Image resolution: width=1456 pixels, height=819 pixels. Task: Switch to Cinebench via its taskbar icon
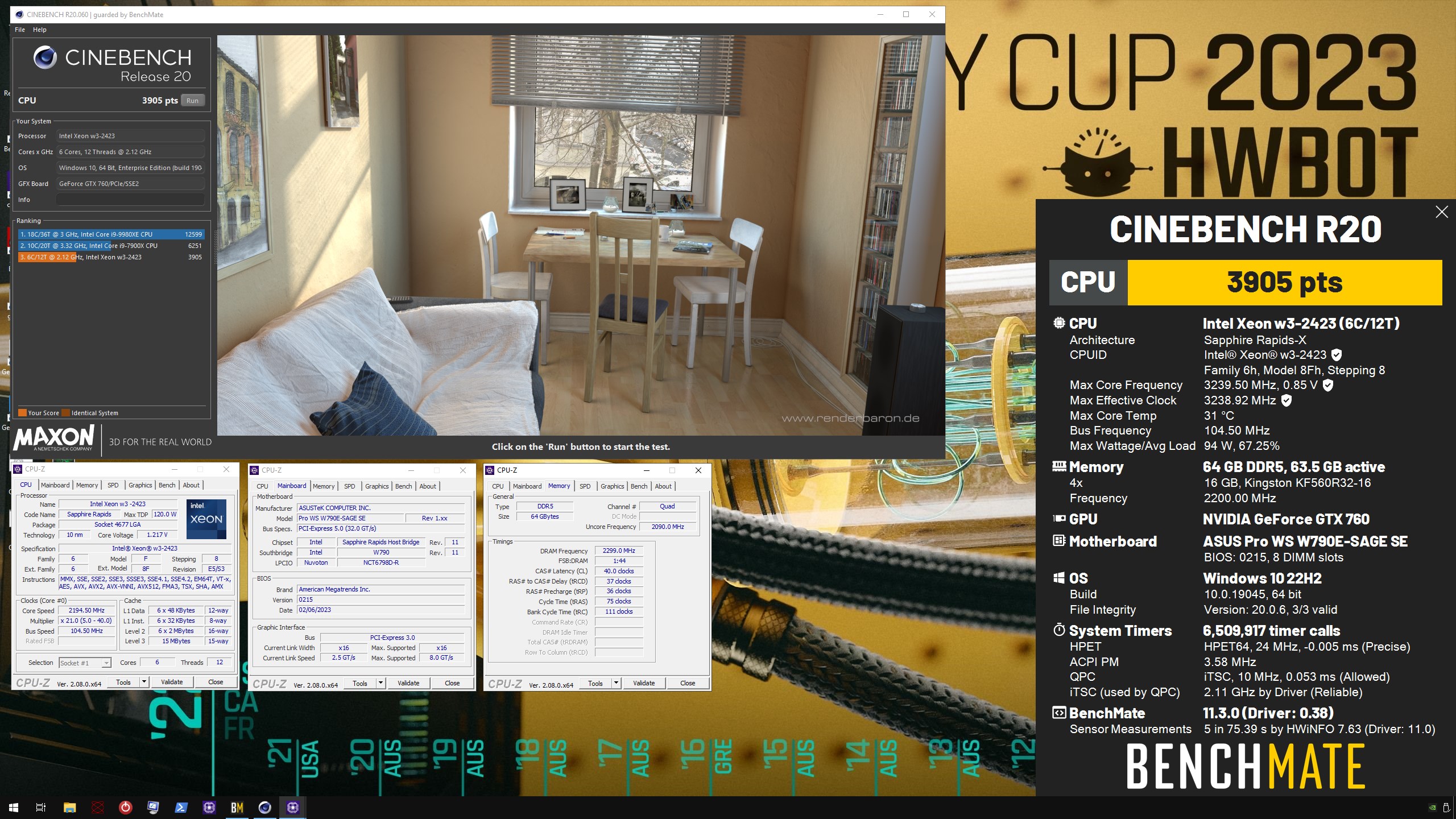tap(265, 807)
